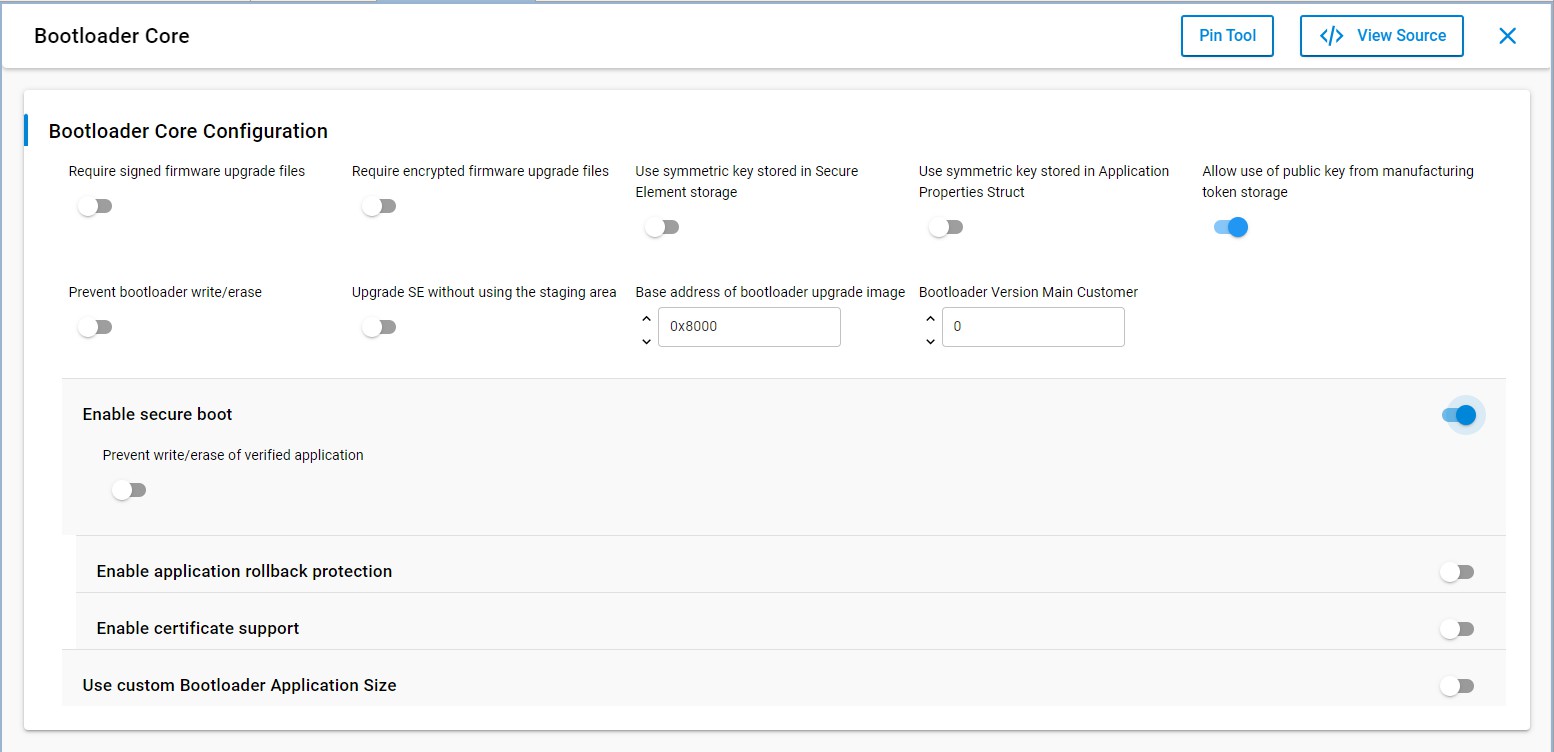Enable signed firmware upgrade files
1554x752 pixels.
95,205
